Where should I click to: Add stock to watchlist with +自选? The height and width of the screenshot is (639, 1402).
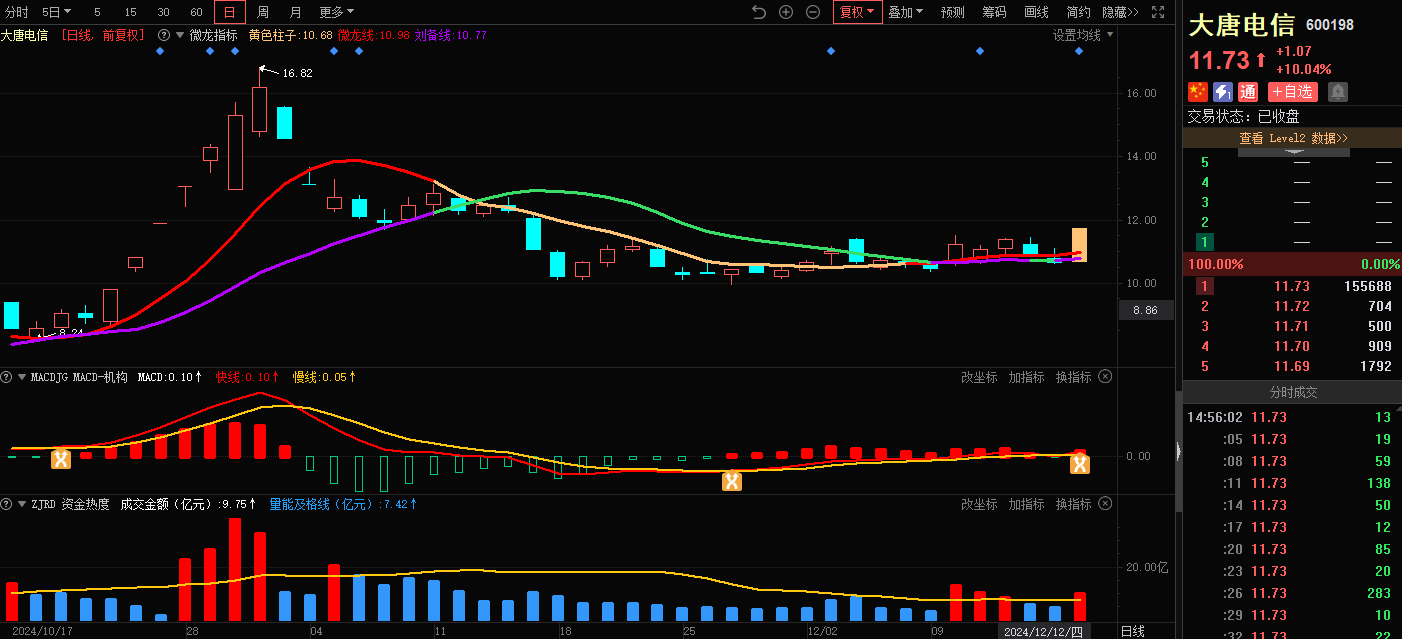[1293, 92]
